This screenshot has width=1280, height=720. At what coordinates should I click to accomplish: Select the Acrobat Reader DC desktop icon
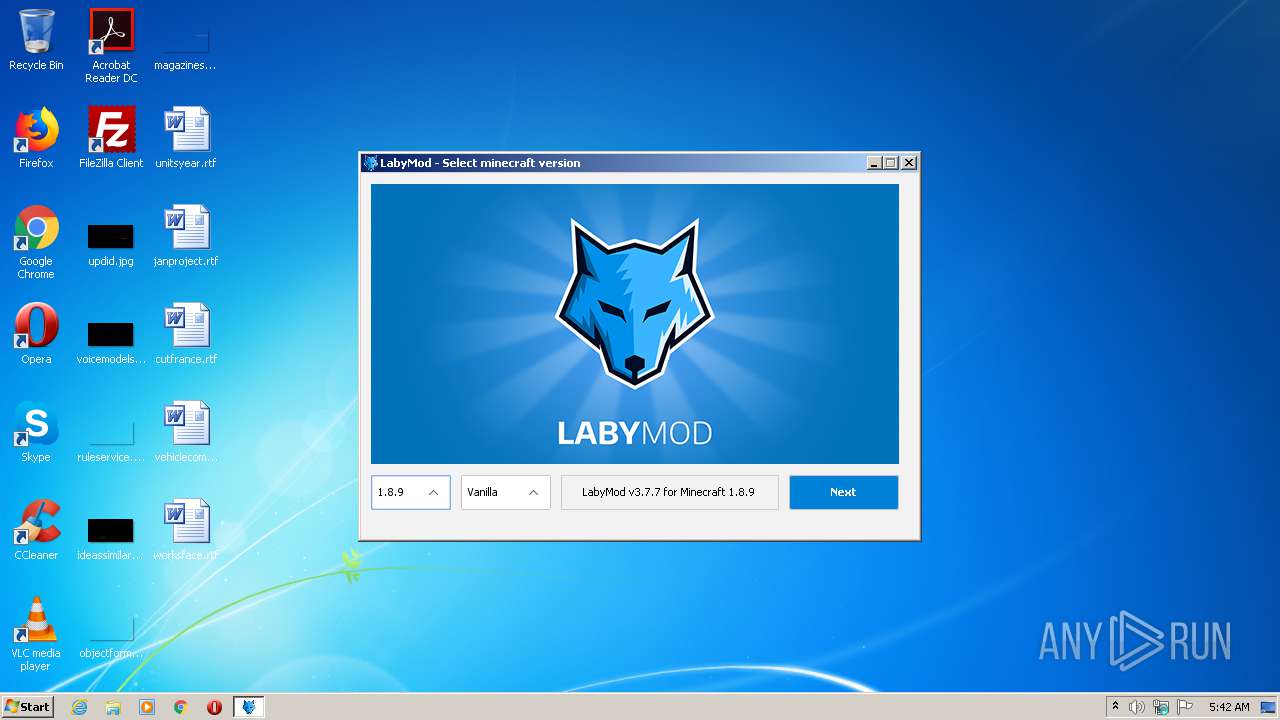pos(111,46)
